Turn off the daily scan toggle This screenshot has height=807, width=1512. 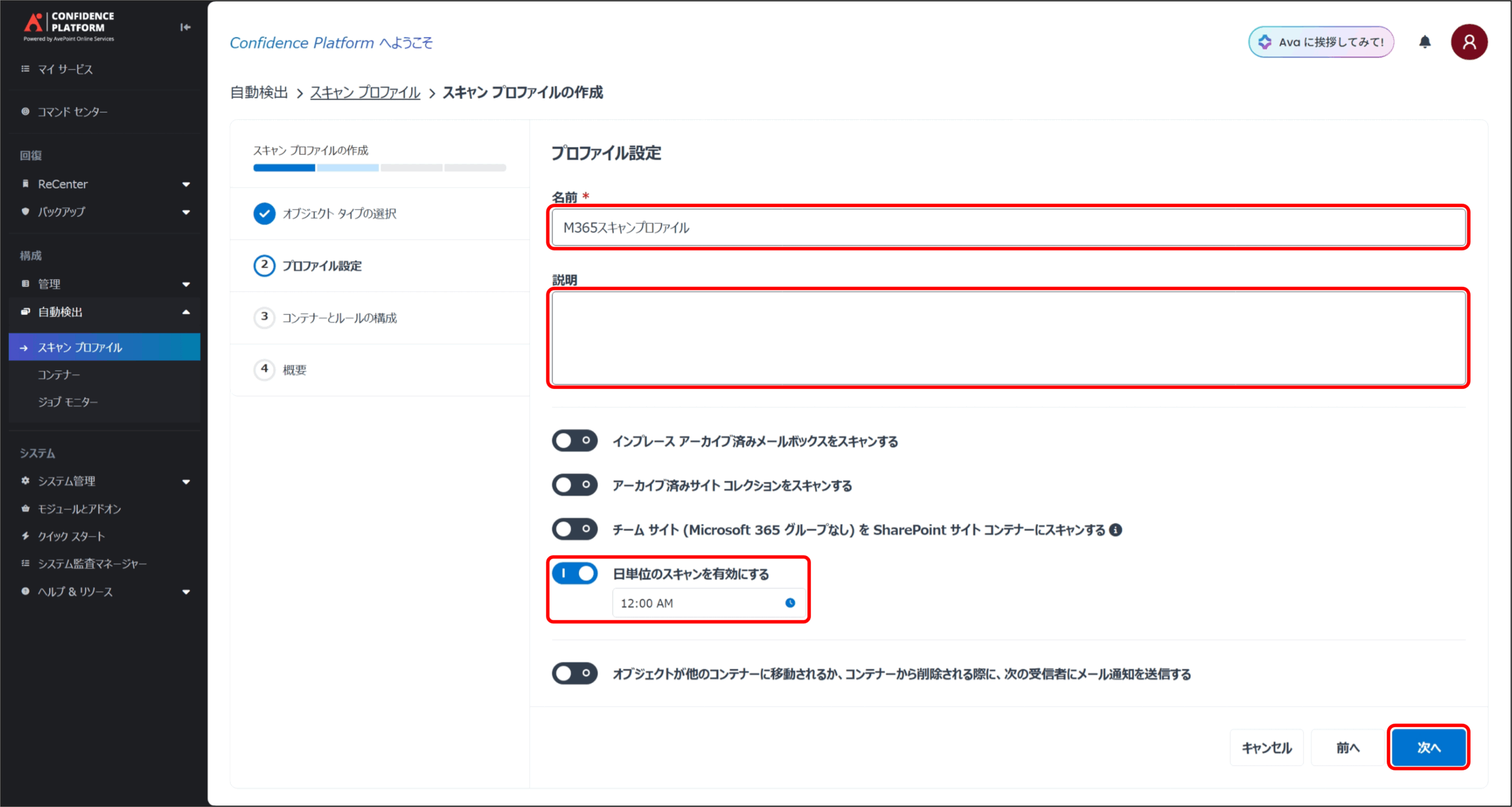click(x=574, y=573)
